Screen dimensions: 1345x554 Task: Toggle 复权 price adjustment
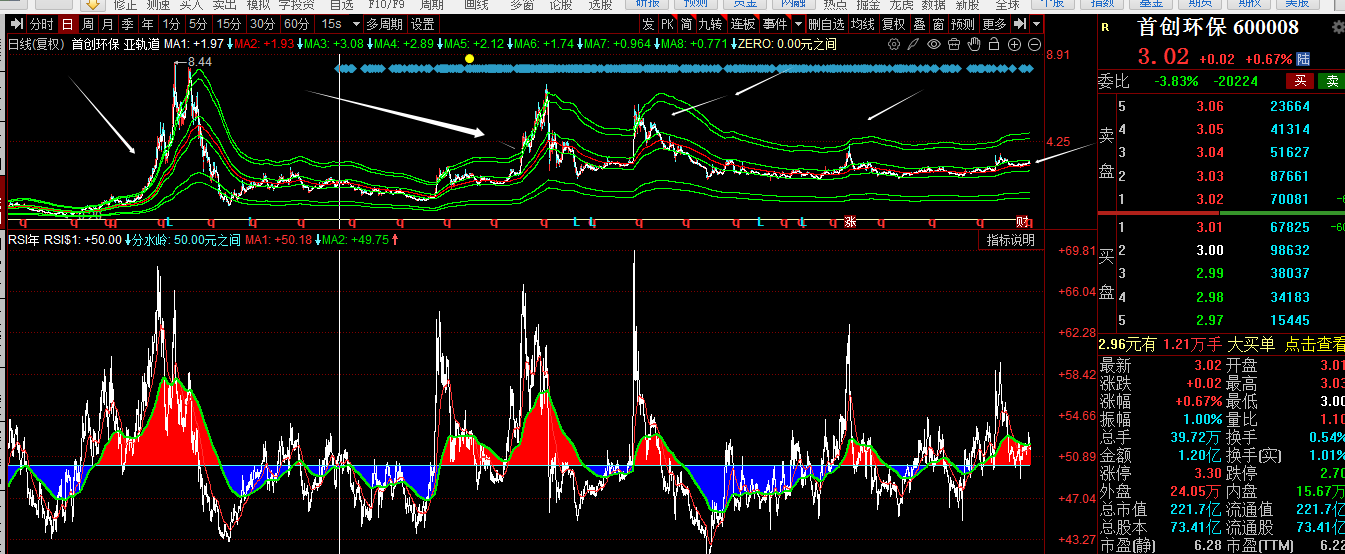894,23
